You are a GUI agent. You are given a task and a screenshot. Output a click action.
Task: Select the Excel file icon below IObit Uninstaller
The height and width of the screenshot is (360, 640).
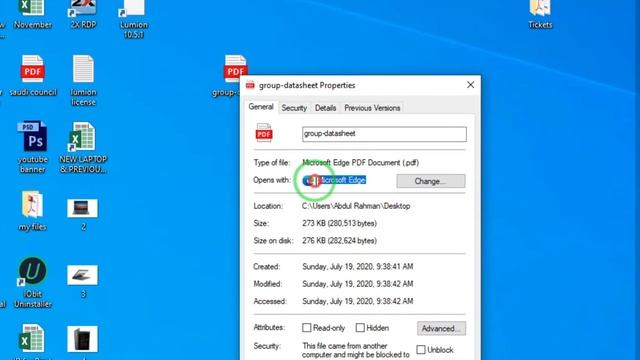coord(32,338)
